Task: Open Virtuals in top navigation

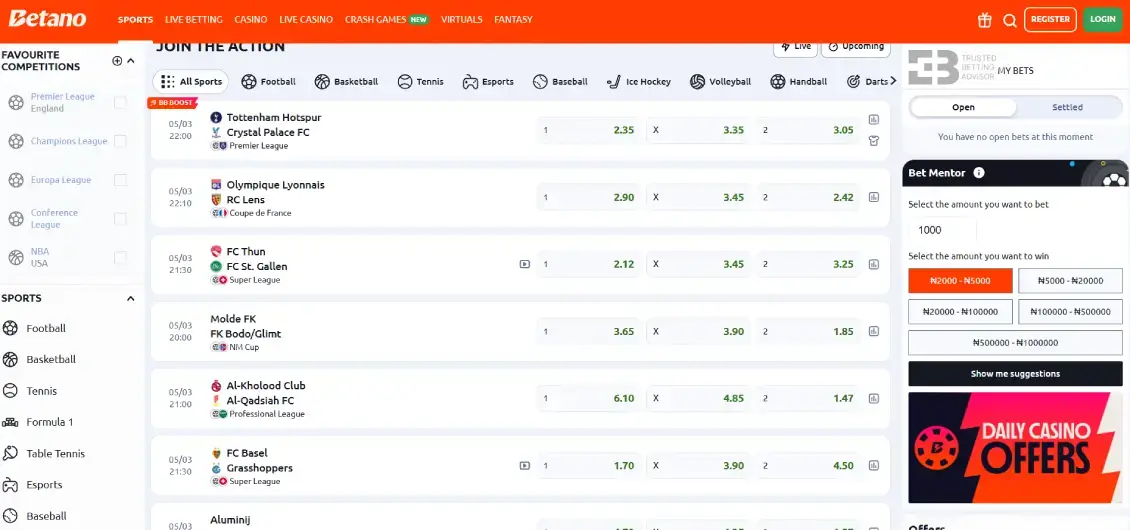Action: pos(462,19)
